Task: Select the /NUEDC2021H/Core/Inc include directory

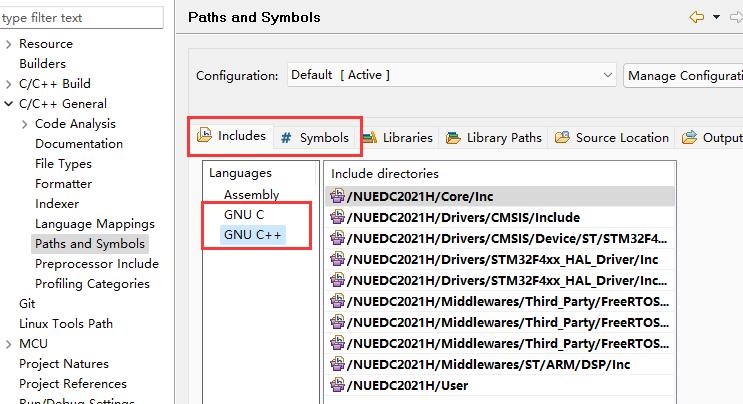Action: pos(500,196)
